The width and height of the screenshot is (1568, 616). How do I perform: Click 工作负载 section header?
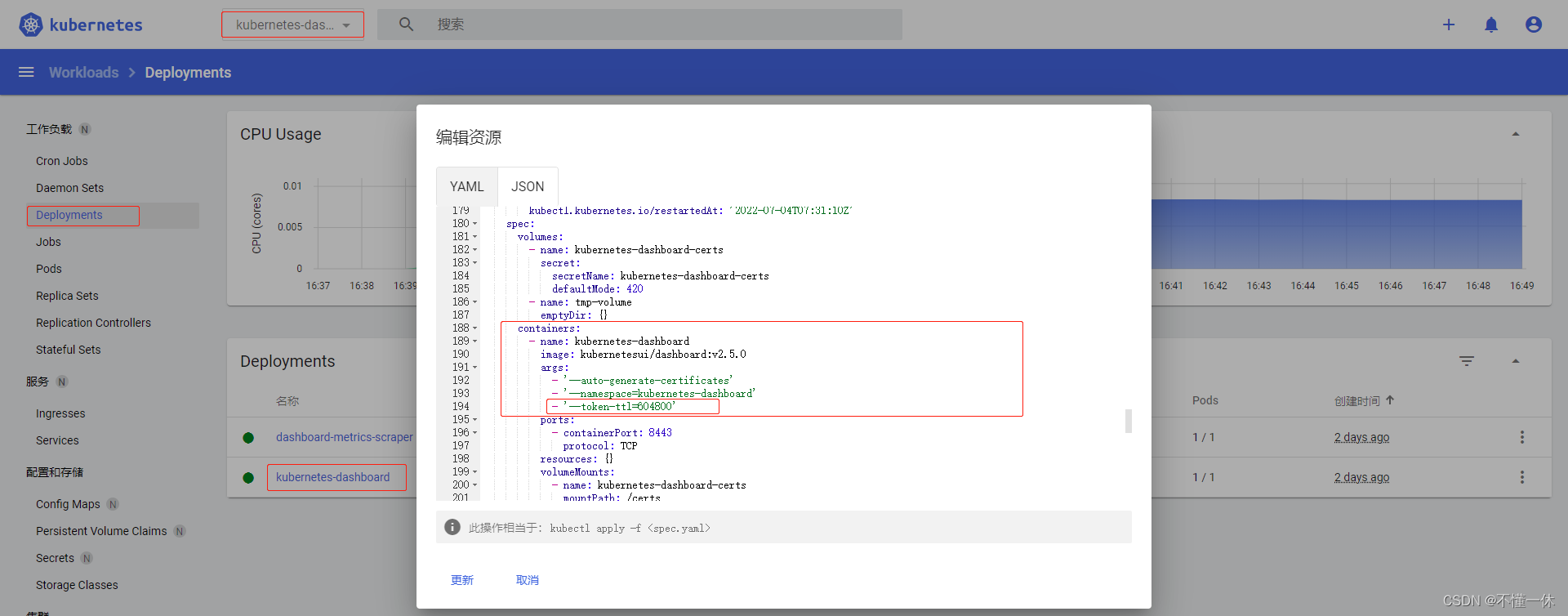click(49, 129)
